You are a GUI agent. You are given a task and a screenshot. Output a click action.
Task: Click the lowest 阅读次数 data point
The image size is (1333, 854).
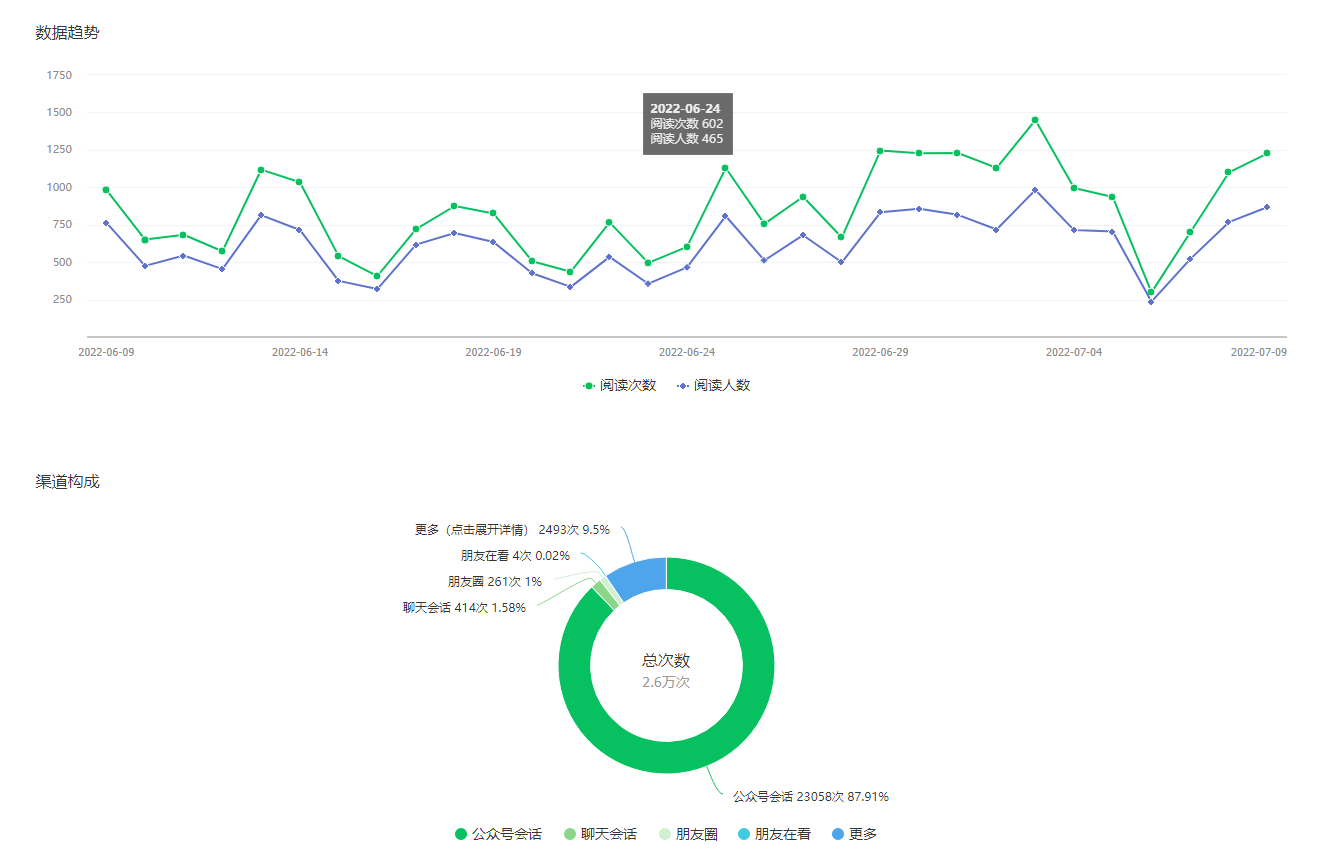tap(1151, 293)
